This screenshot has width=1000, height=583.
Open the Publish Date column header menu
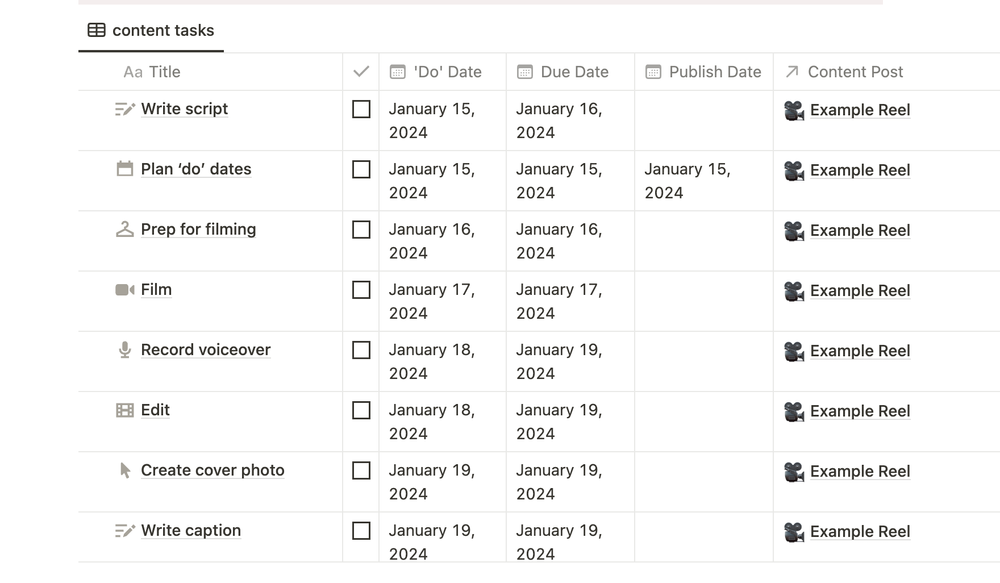(714, 72)
